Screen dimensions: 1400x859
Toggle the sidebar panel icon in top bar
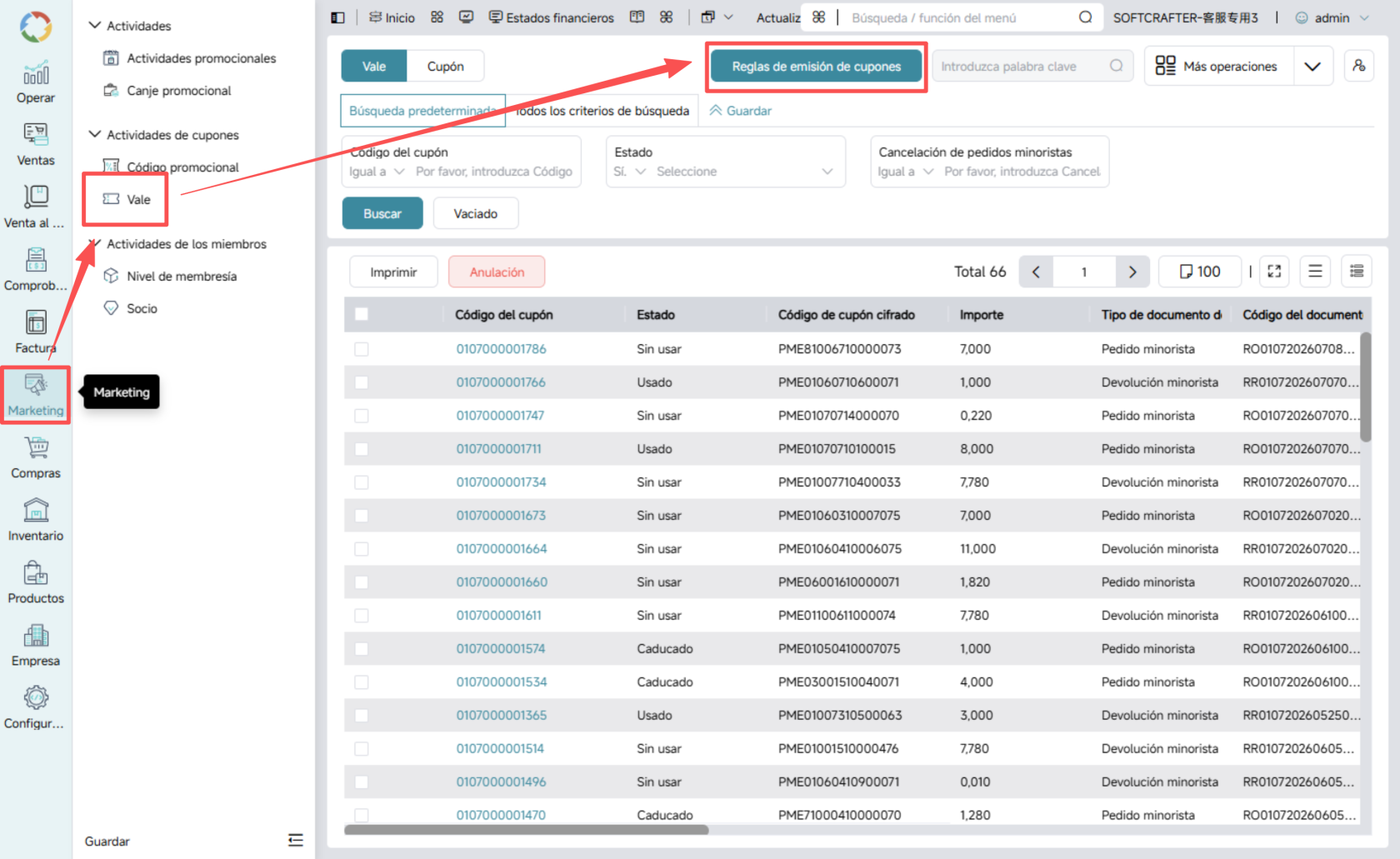(x=337, y=17)
